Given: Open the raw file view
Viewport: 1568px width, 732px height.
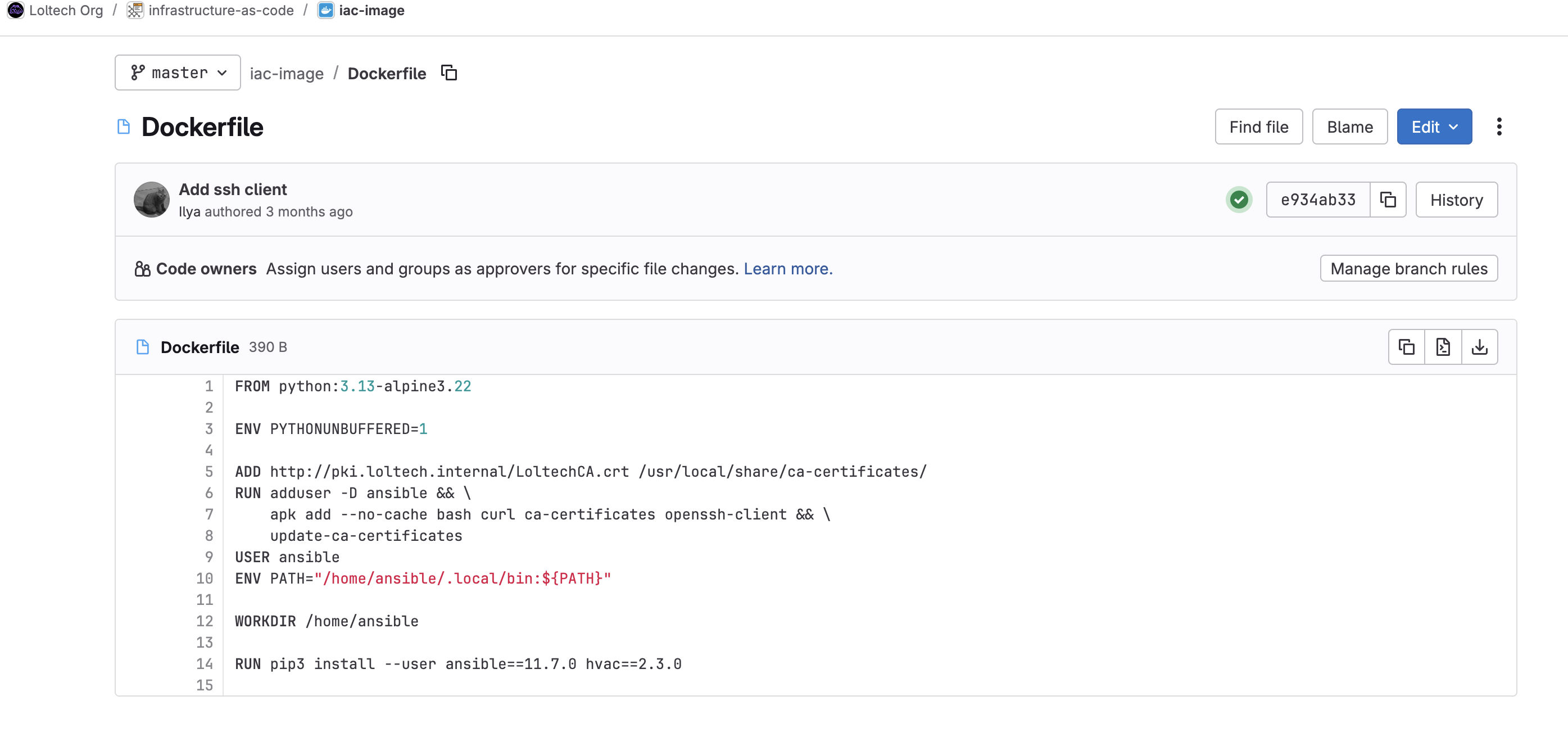Looking at the screenshot, I should (1443, 347).
